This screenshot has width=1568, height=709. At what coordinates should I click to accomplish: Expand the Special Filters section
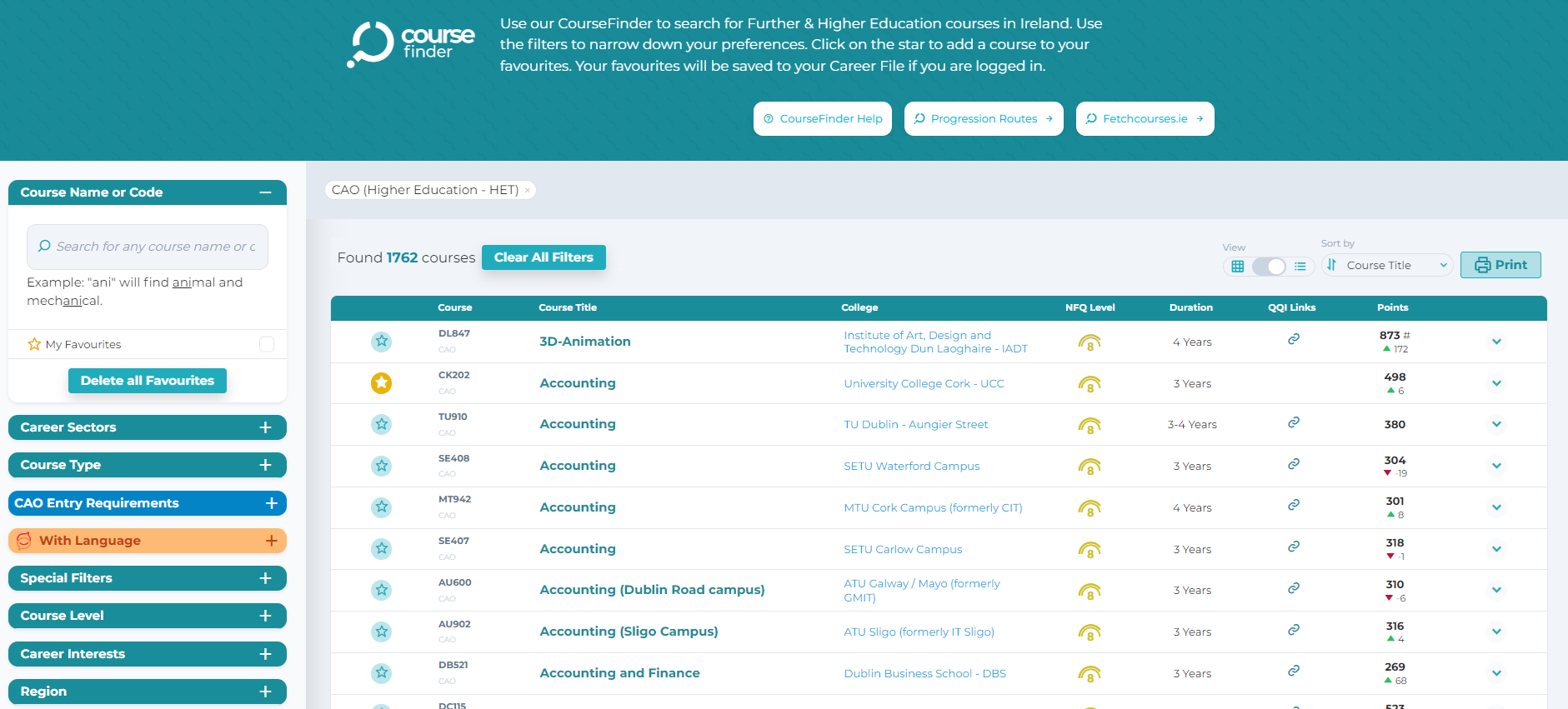[148, 578]
